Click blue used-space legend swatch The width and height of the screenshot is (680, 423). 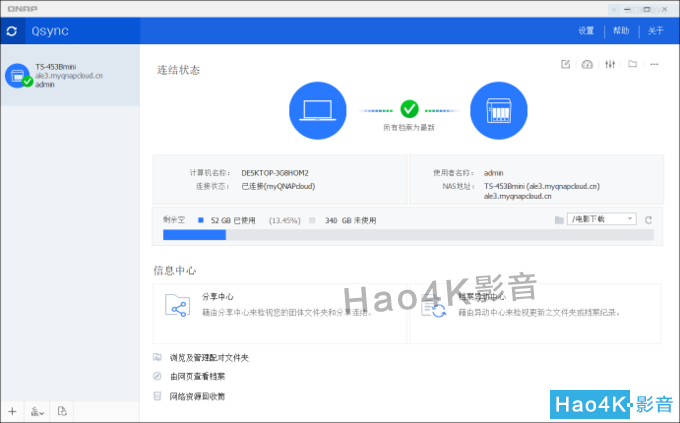coord(200,220)
